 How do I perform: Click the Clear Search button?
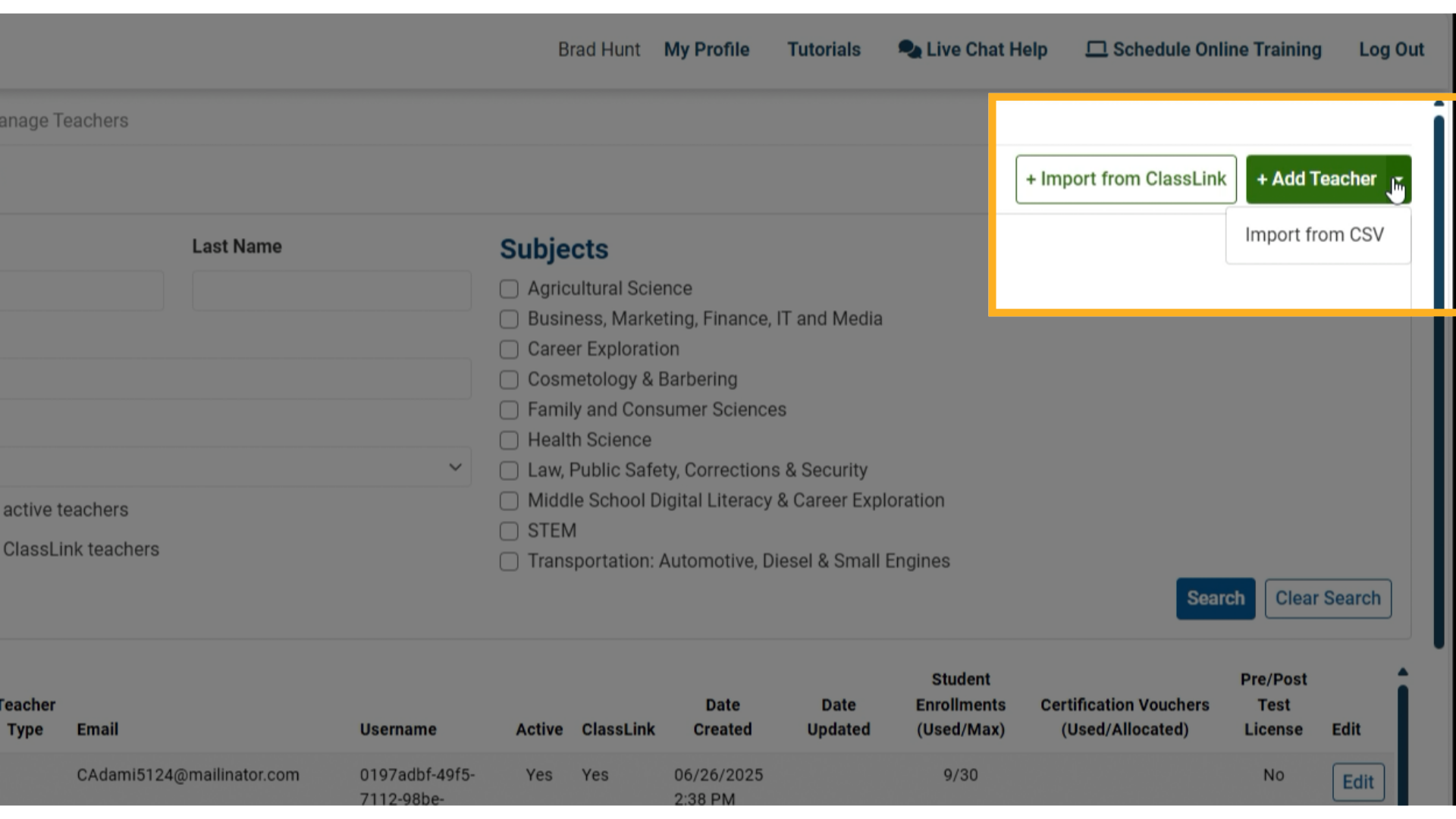[1328, 598]
